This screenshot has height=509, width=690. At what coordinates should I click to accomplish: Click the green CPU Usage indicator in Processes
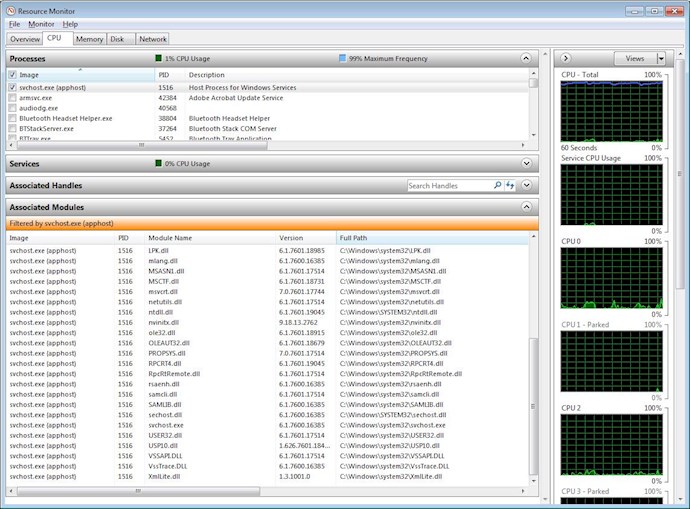158,58
